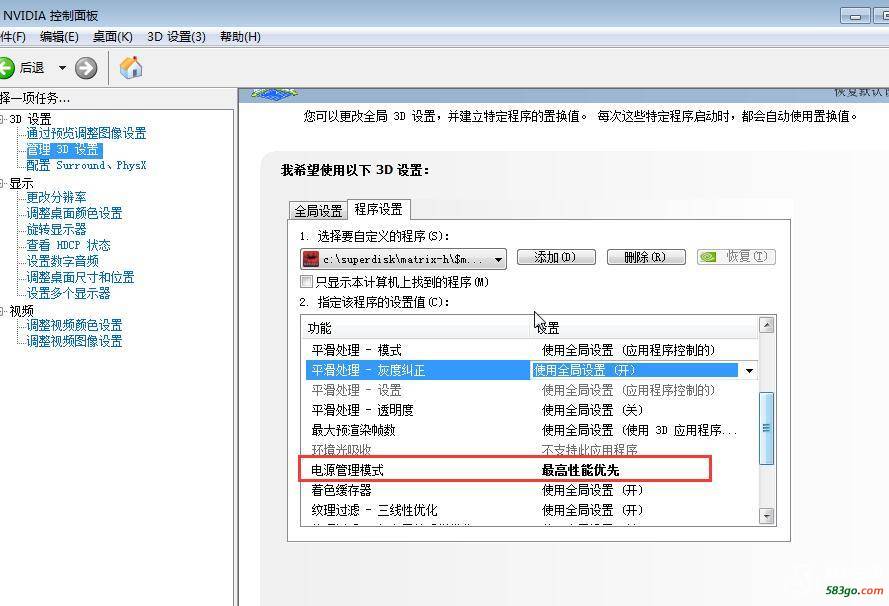This screenshot has width=889, height=606.
Task: Click the 后退 back button label
Action: [32, 68]
